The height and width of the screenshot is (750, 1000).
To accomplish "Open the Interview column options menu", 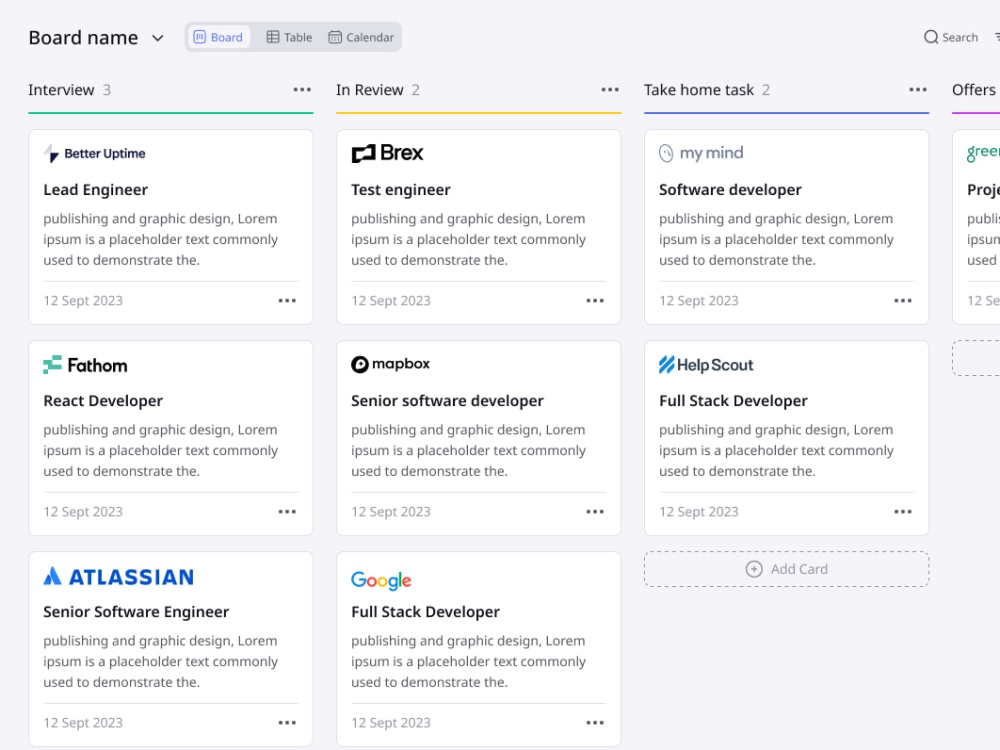I will tap(302, 90).
